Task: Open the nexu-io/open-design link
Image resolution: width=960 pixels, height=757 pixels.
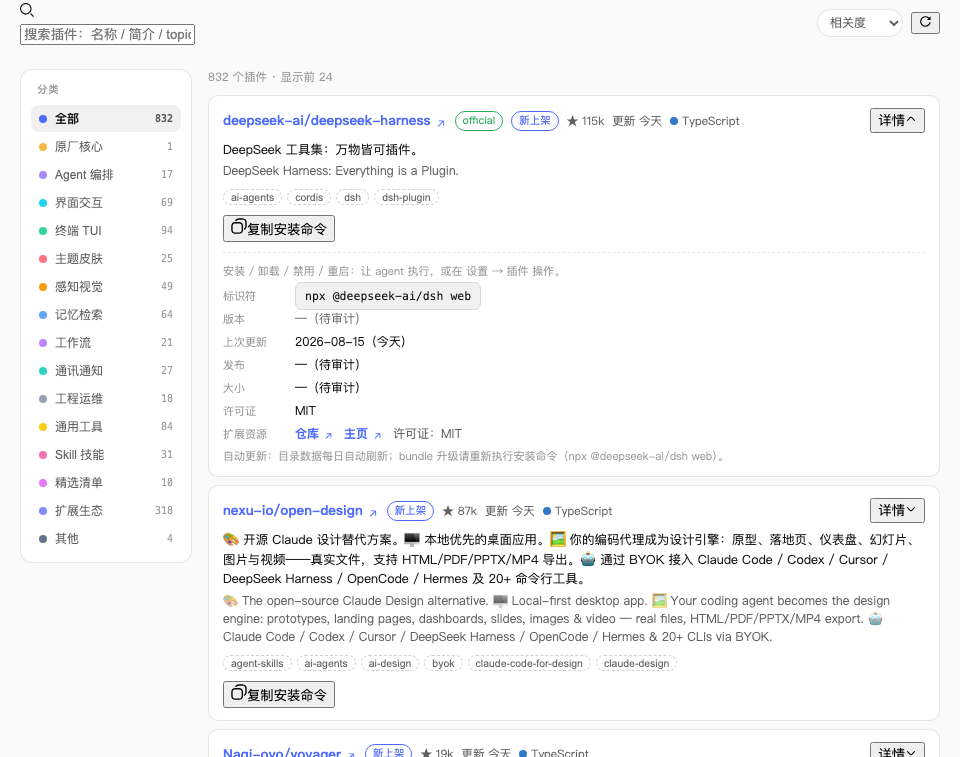Action: pos(293,511)
